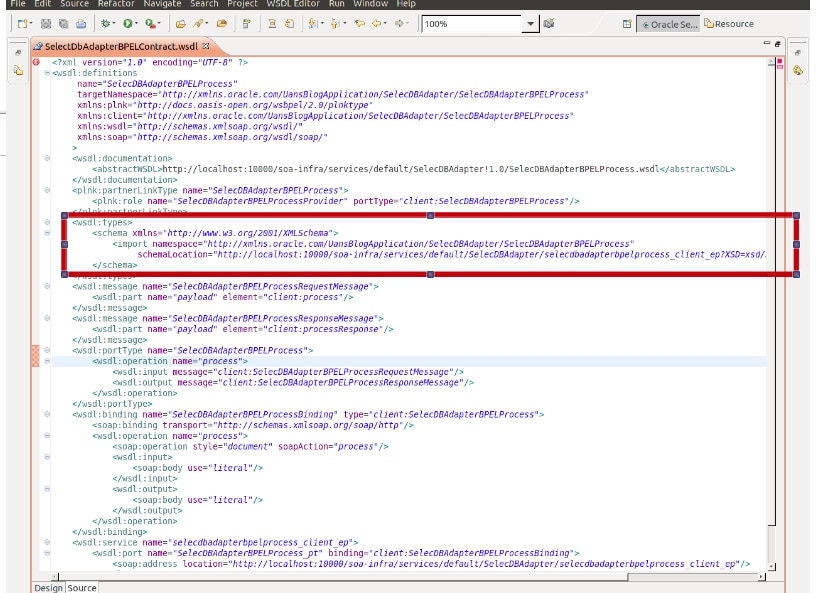Collapse the wsdl:service element fold
This screenshot has height=593, width=817.
[47, 542]
